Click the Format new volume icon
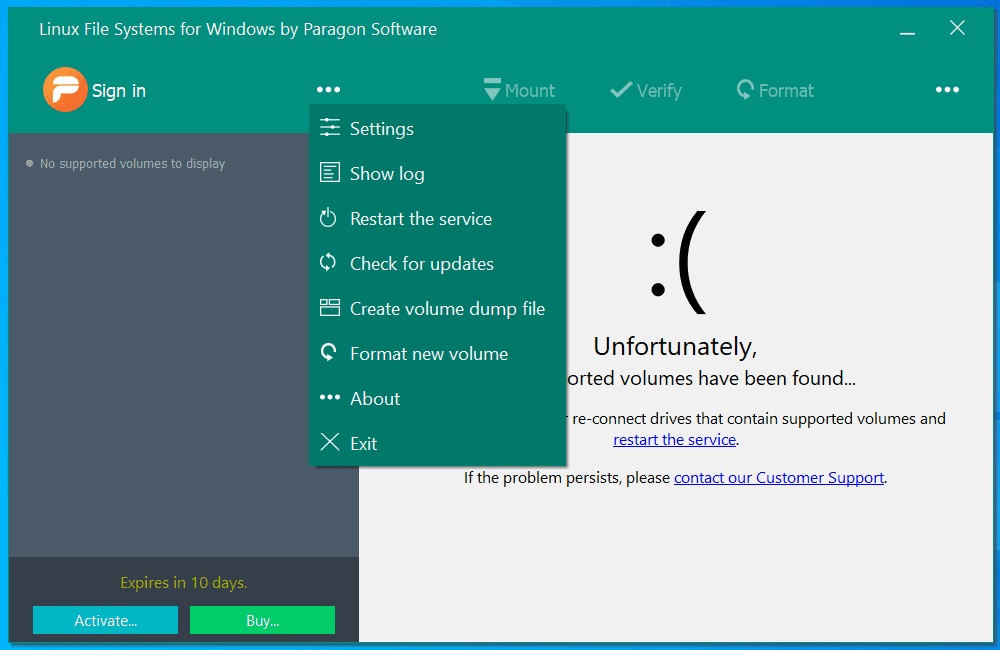Viewport: 1000px width, 650px height. (x=328, y=352)
